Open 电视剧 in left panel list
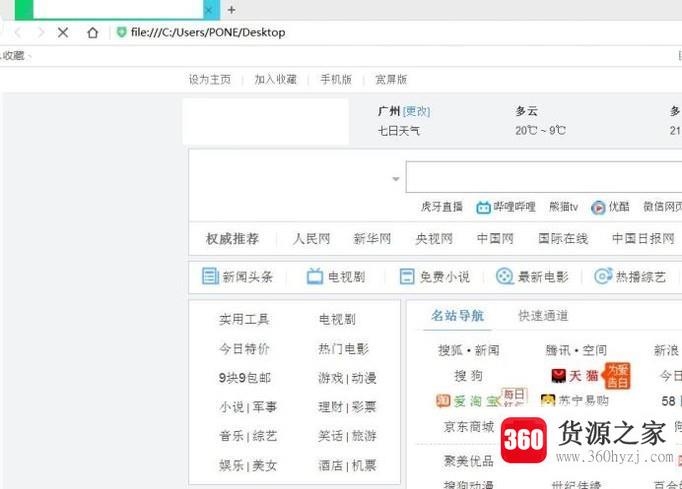 [x=338, y=320]
